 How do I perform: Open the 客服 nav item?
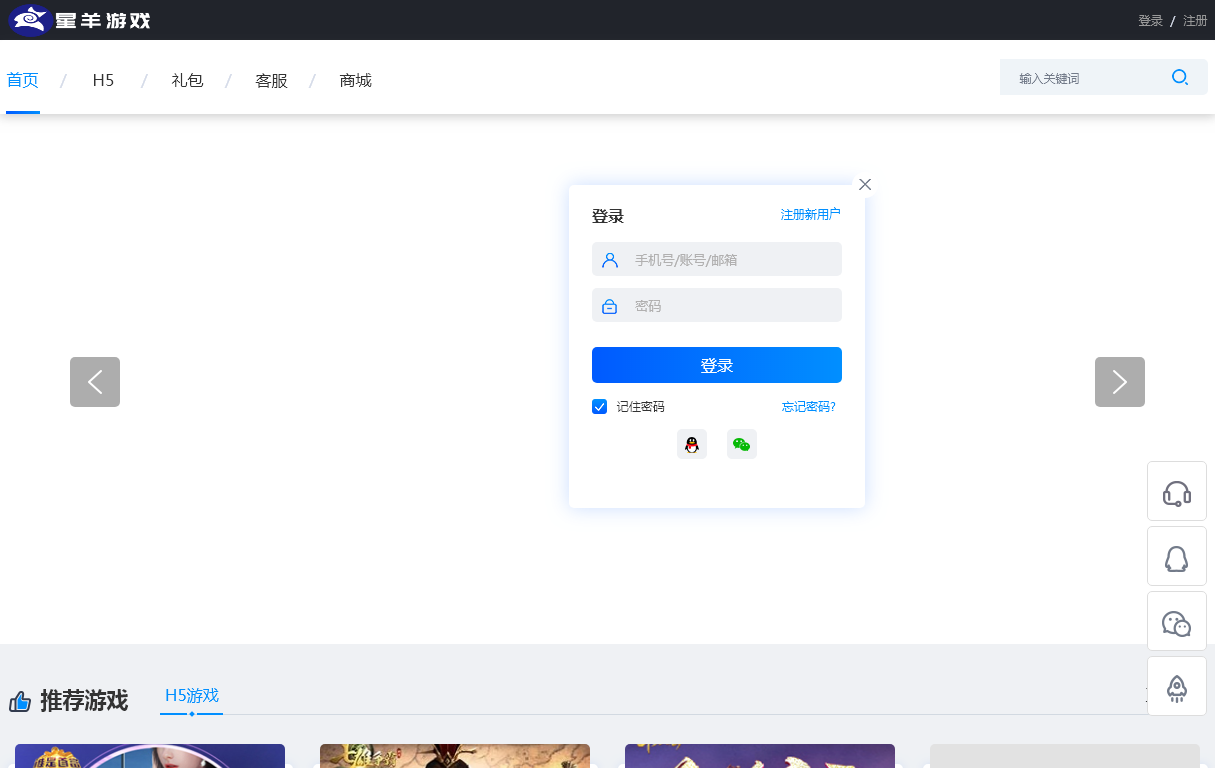click(271, 80)
